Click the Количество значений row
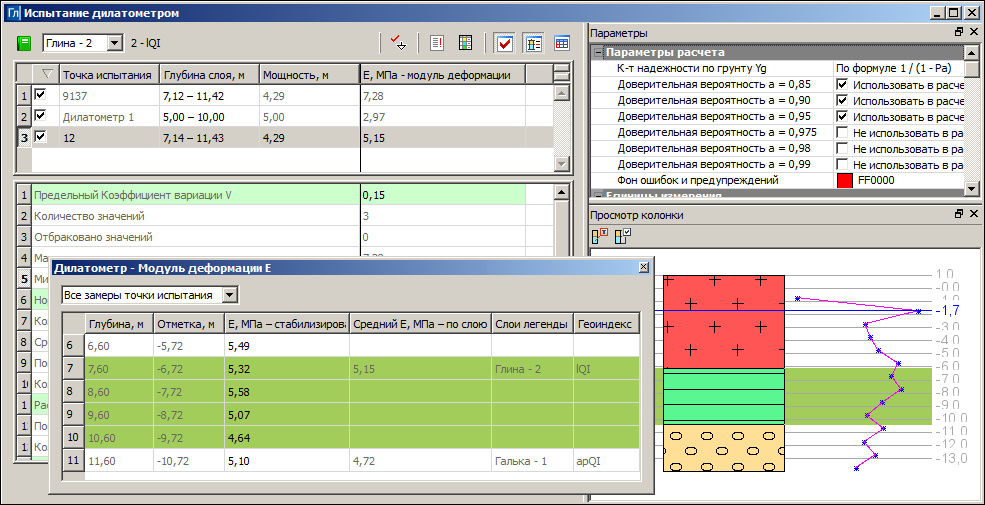The height and width of the screenshot is (505, 985). pos(278,216)
